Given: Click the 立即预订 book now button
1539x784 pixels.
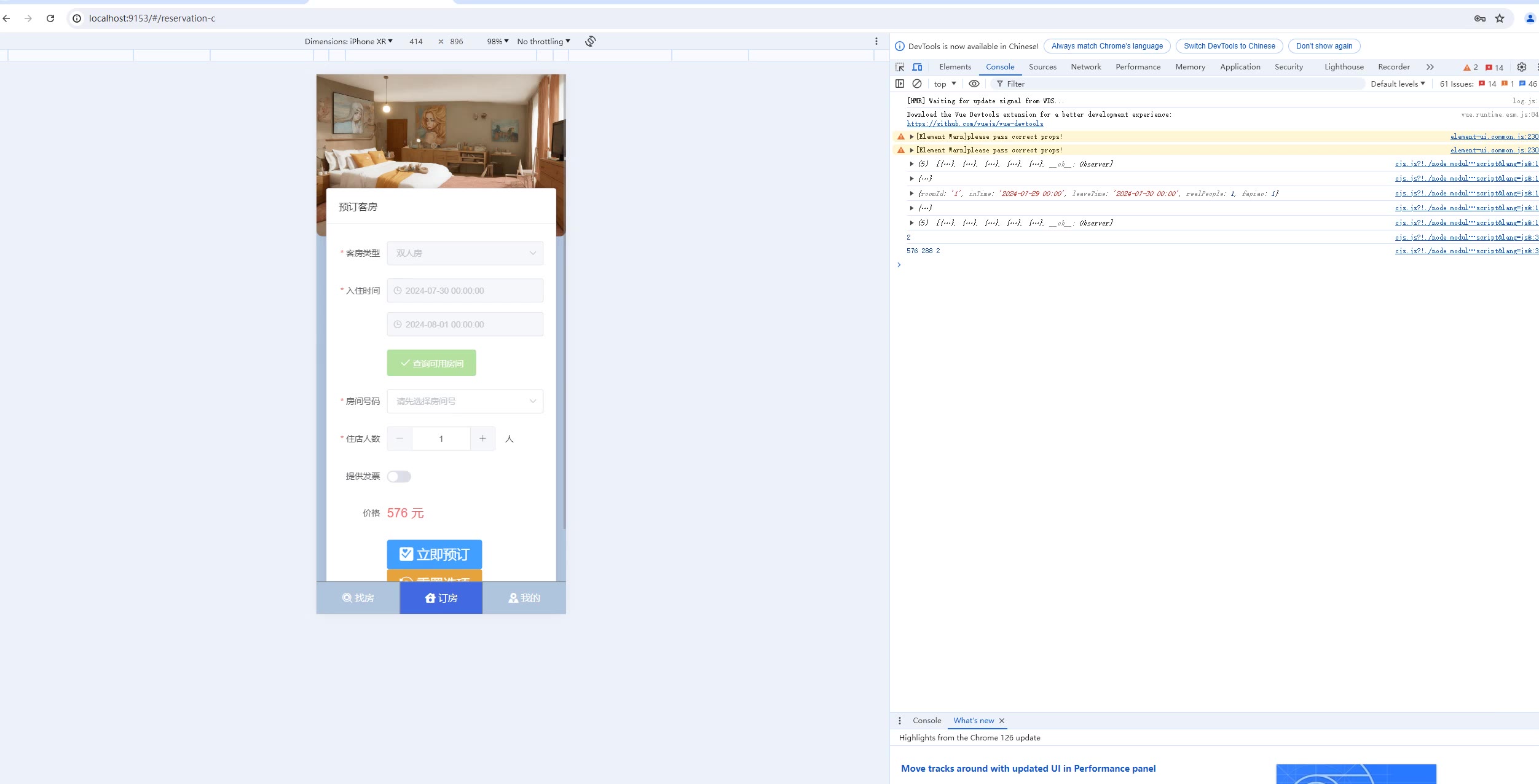Looking at the screenshot, I should click(435, 554).
